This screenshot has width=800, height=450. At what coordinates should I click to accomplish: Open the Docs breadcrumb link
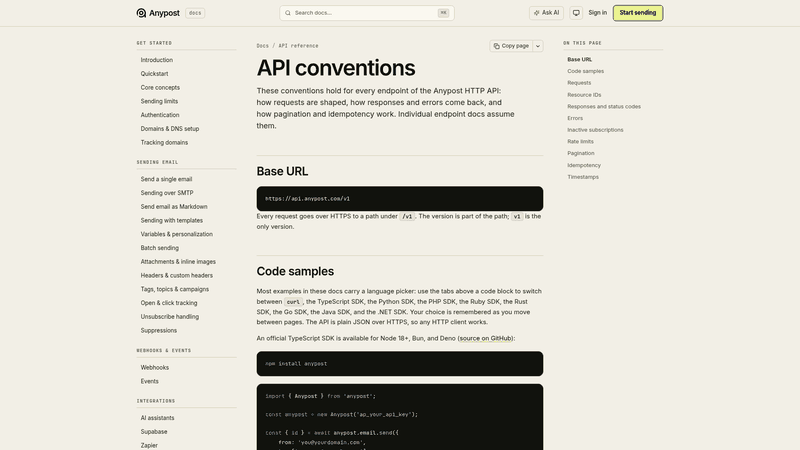click(x=262, y=46)
